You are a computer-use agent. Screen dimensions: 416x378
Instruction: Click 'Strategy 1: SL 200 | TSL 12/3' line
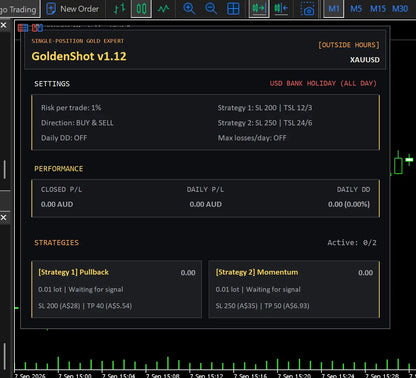coord(265,108)
